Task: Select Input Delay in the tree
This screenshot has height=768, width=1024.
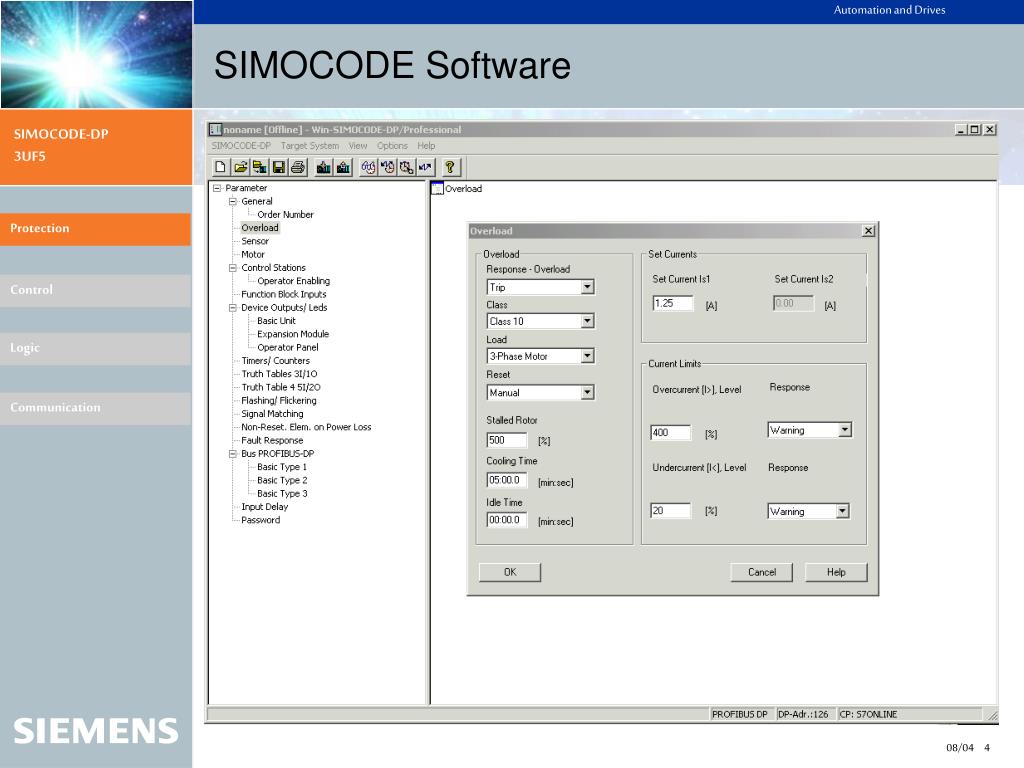Action: pyautogui.click(x=264, y=507)
